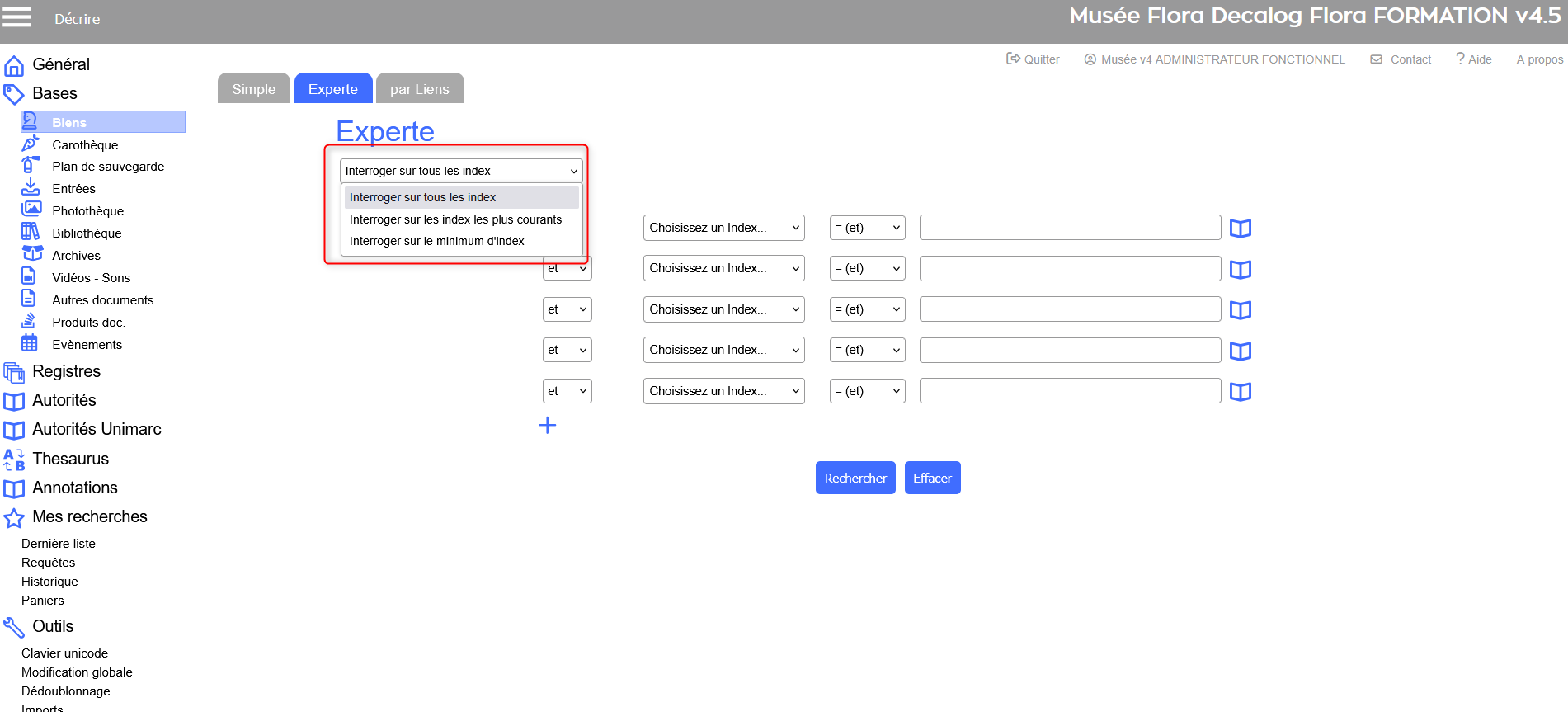Switch to the 'par Liens' tab
This screenshot has height=712, width=1568.
click(419, 89)
